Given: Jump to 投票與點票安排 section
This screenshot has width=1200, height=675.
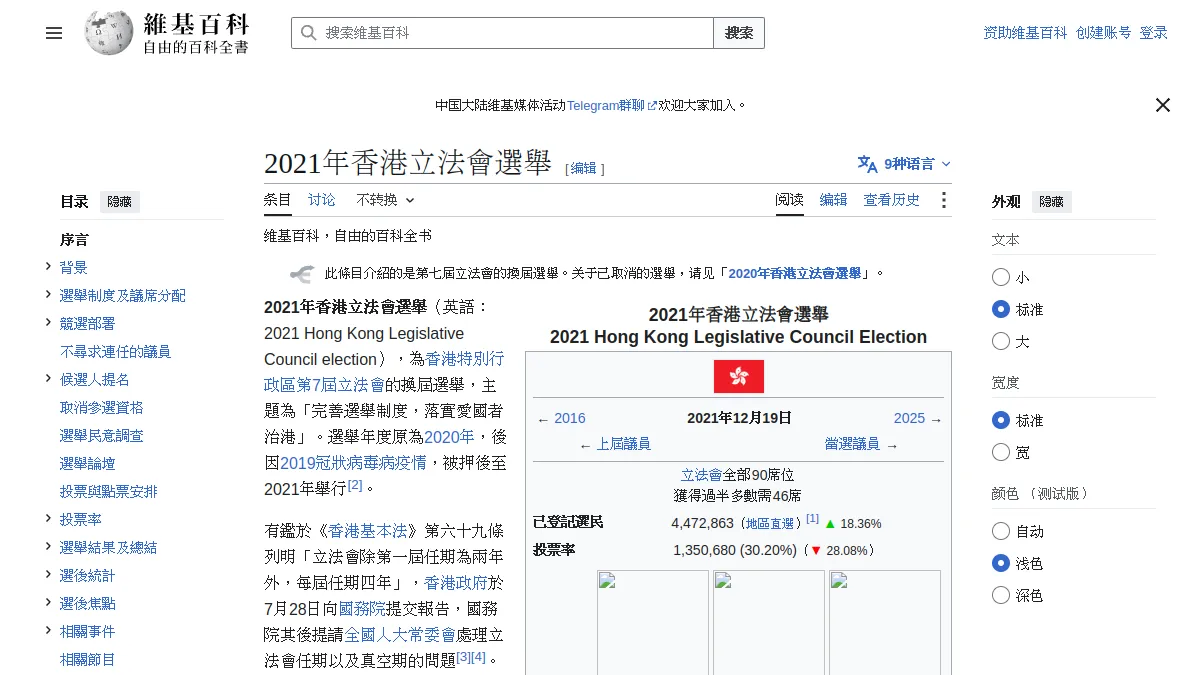Looking at the screenshot, I should tap(108, 492).
